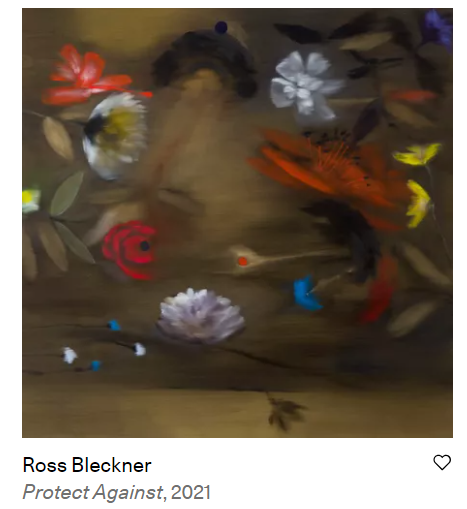
Task: Click the dark arch shape near the top
Action: click(205, 60)
